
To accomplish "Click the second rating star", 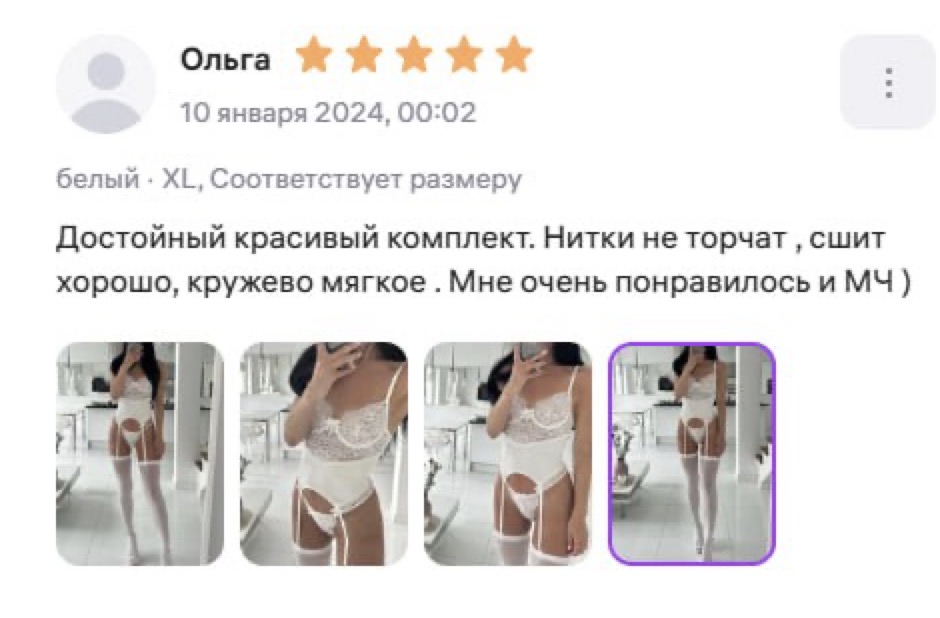I will (x=364, y=55).
